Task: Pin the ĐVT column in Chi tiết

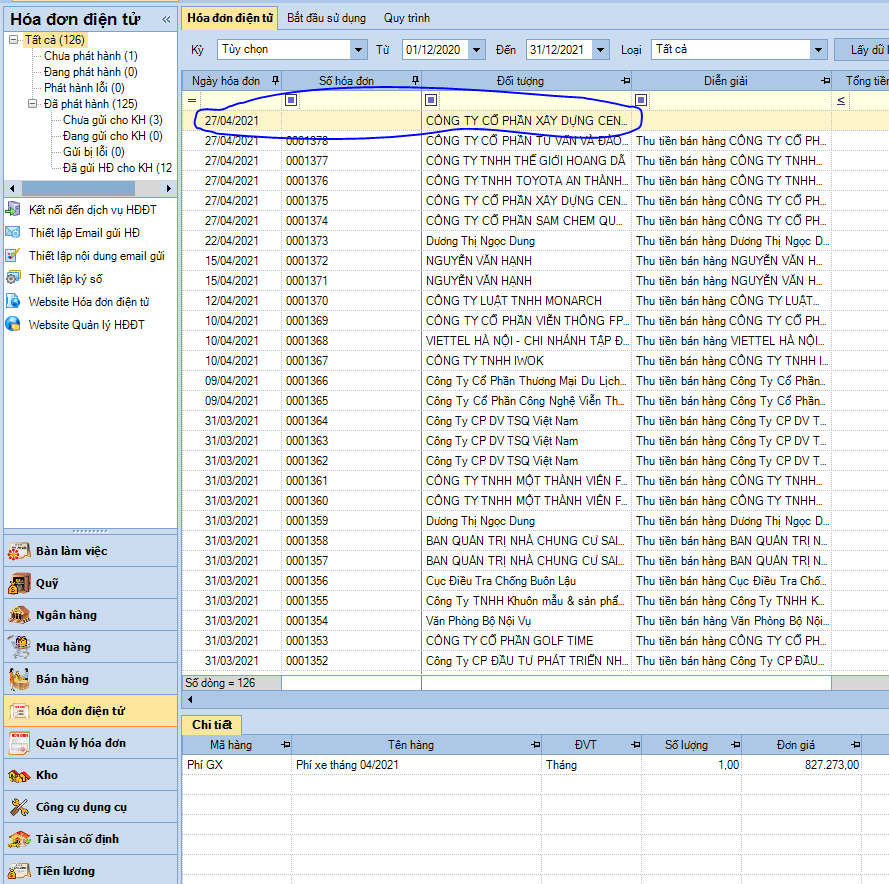Action: (x=636, y=745)
